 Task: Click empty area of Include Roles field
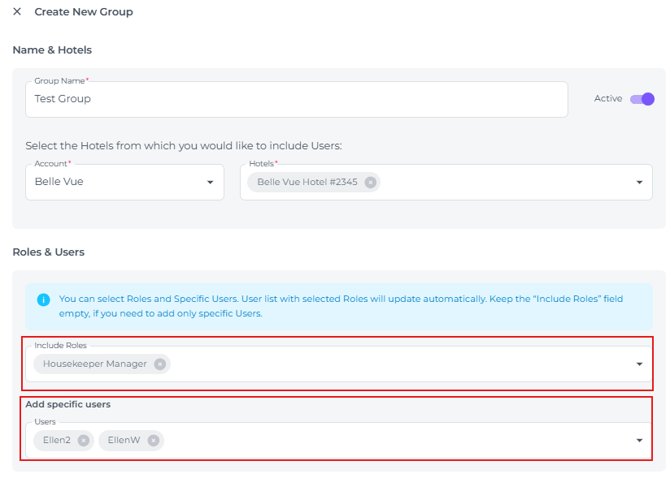pyautogui.click(x=402, y=364)
